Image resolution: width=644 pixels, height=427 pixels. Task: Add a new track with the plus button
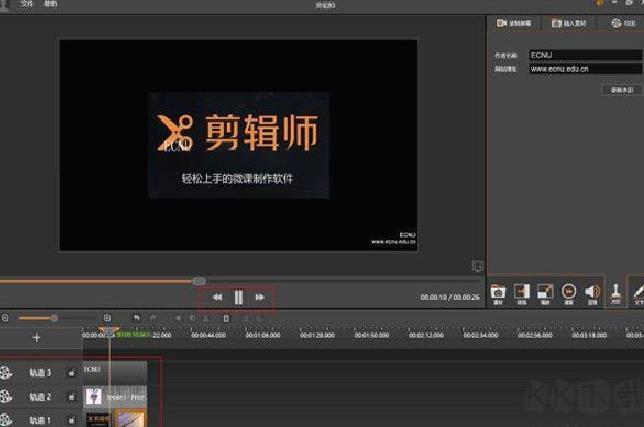coord(37,337)
